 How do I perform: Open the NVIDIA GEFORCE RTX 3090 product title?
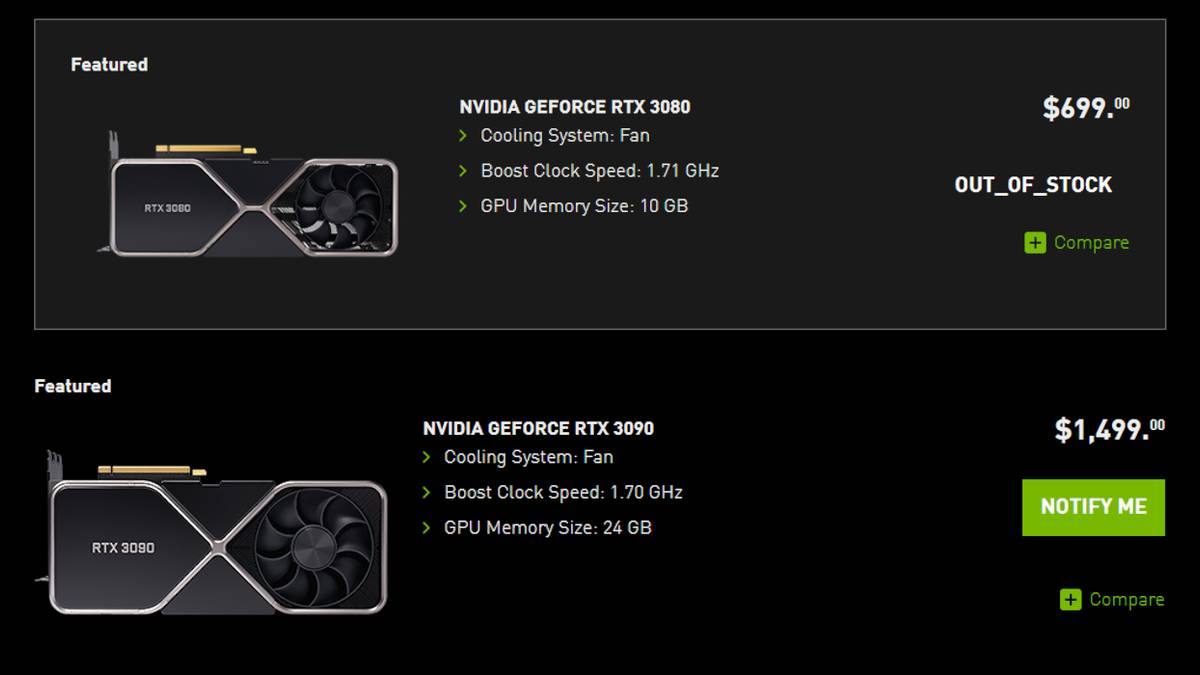click(x=536, y=427)
